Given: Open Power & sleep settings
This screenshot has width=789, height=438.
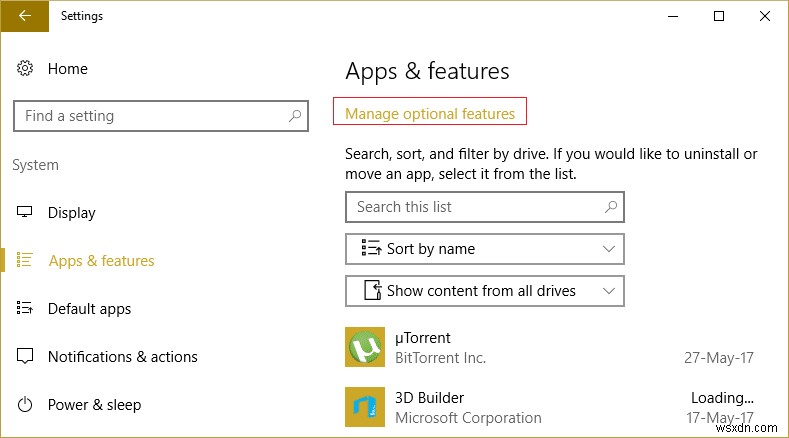Looking at the screenshot, I should pos(94,405).
